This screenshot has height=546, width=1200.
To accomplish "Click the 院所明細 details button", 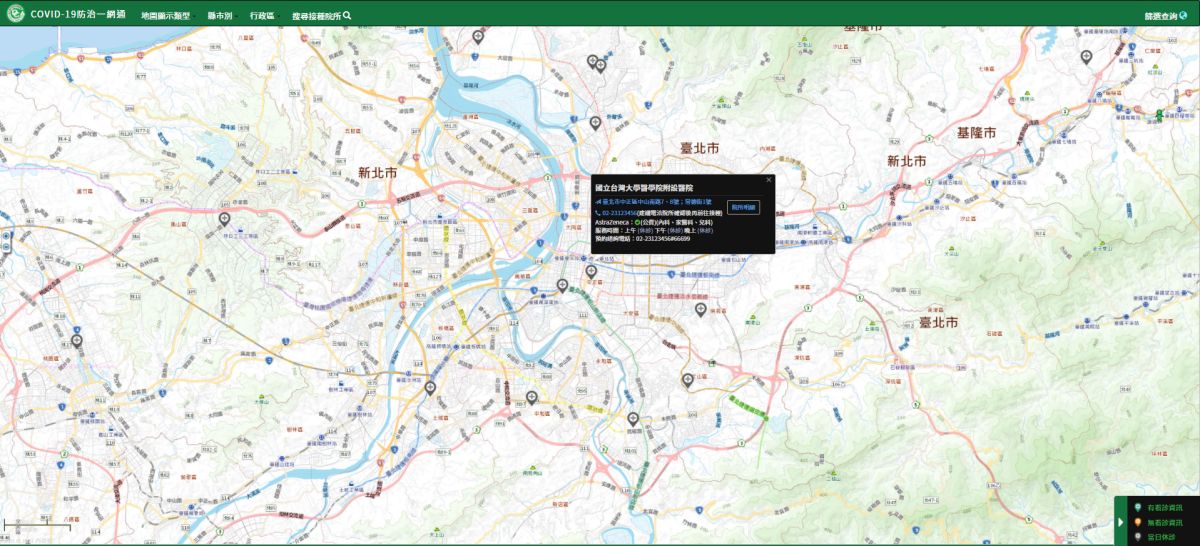I will (x=743, y=207).
